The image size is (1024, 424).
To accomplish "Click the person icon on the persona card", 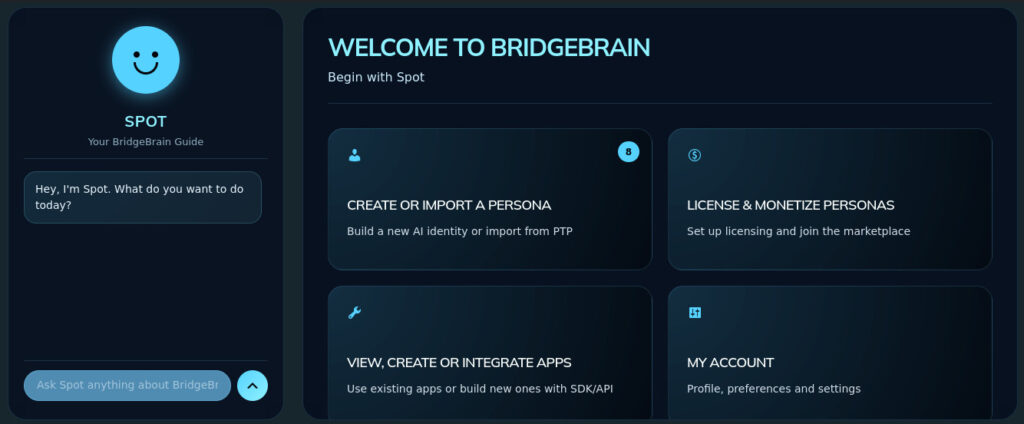I will point(354,155).
